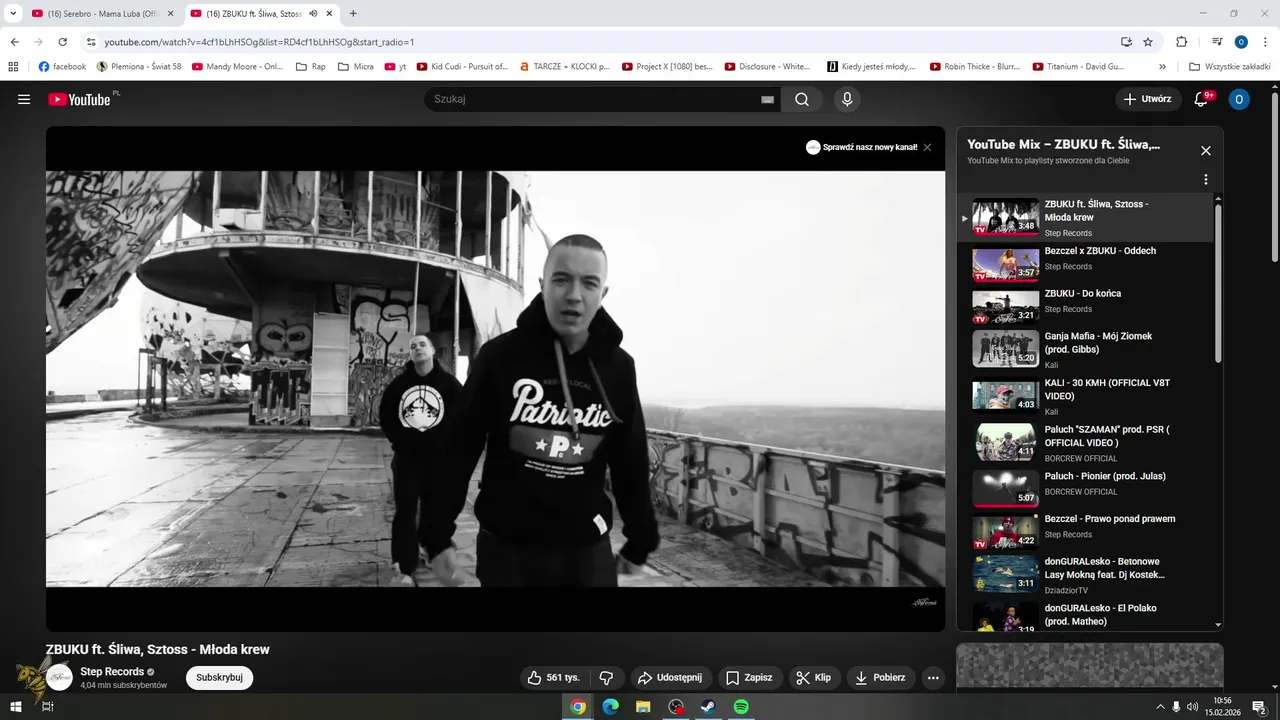Screen dimensions: 1280x720
Task: Create a clip with Klip button
Action: tap(814, 677)
